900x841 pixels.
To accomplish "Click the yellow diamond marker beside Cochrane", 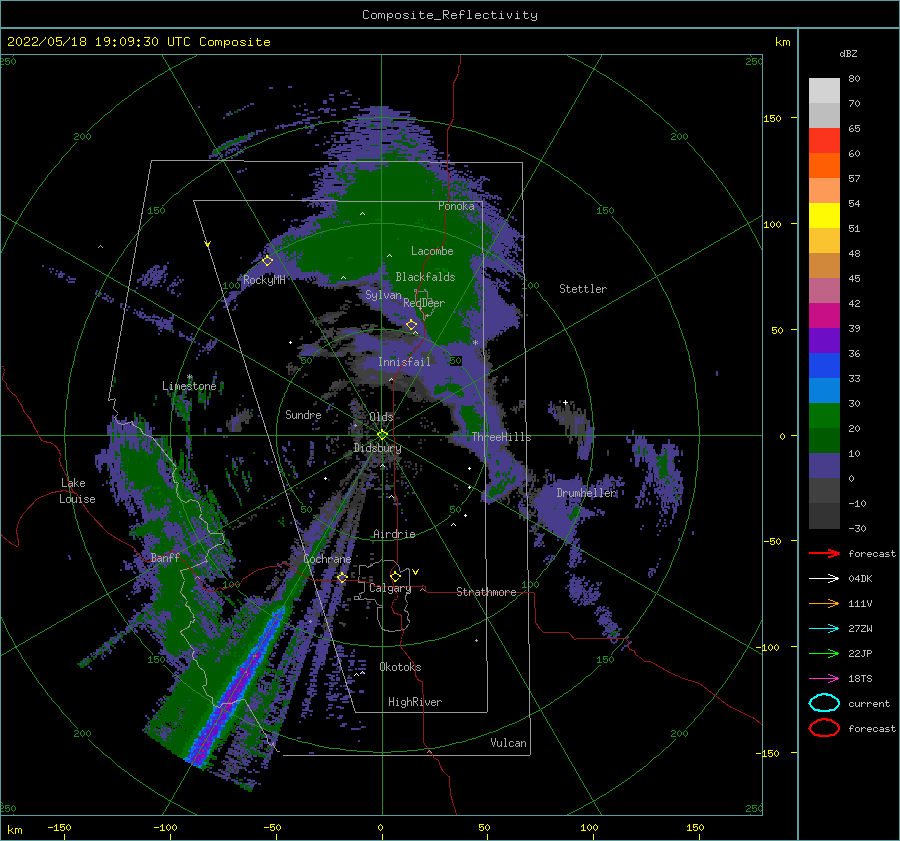I will tap(343, 577).
